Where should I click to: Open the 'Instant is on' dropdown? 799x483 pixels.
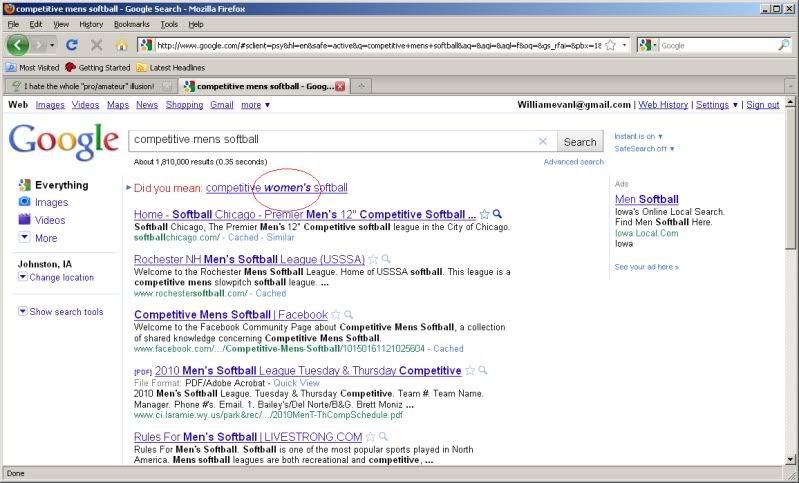click(638, 136)
